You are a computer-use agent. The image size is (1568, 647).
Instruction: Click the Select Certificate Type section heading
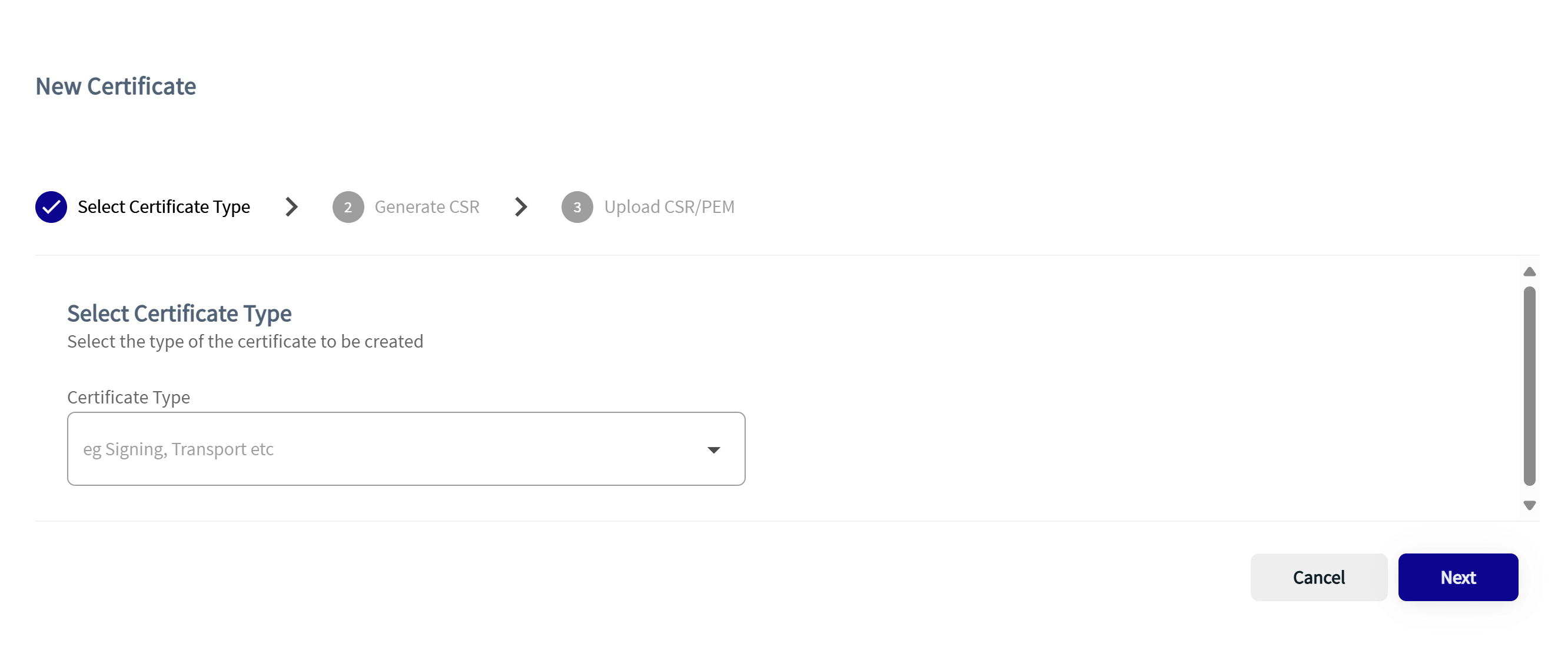point(179,314)
